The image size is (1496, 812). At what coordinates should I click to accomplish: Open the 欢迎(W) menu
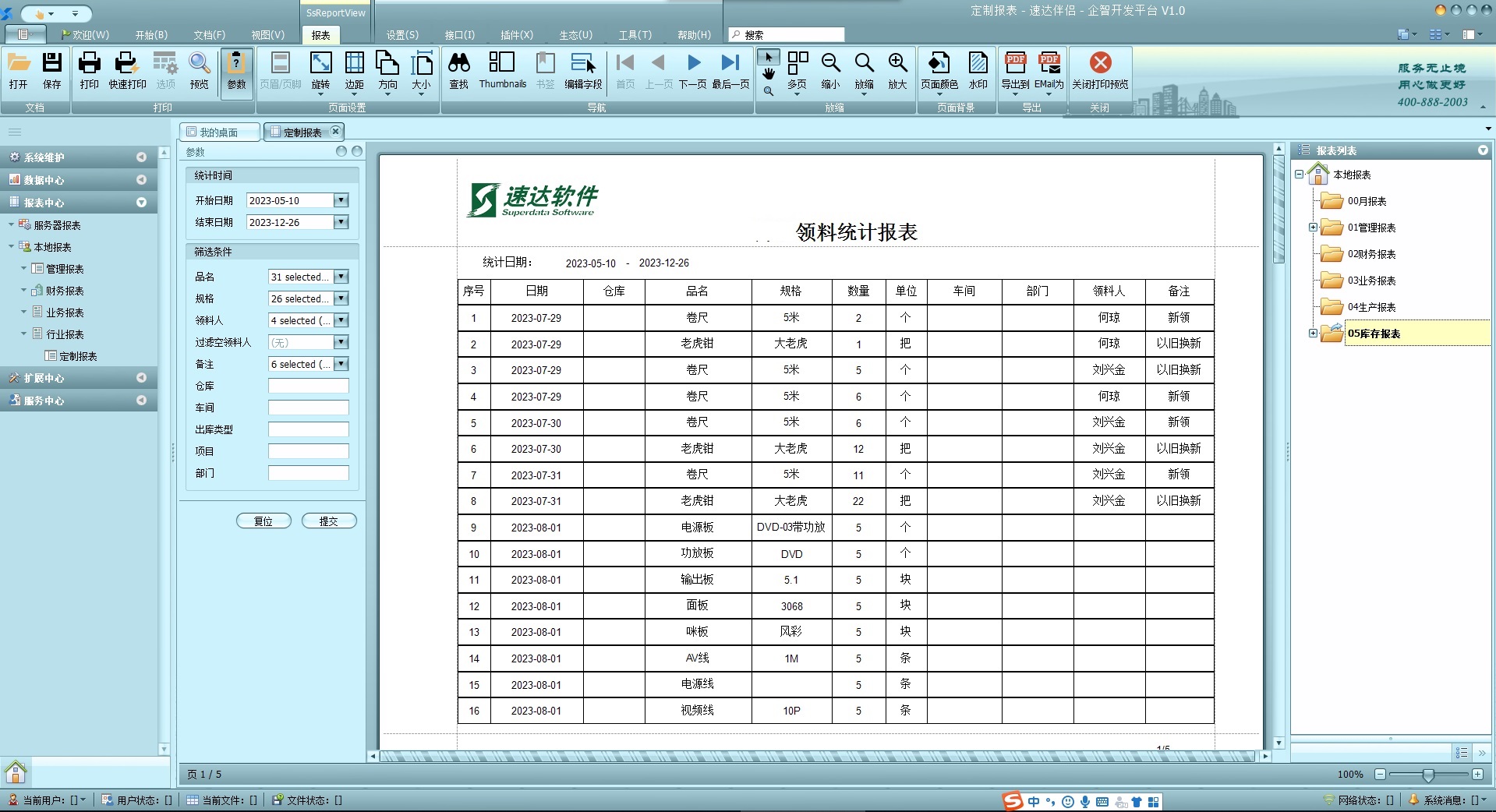[x=85, y=35]
